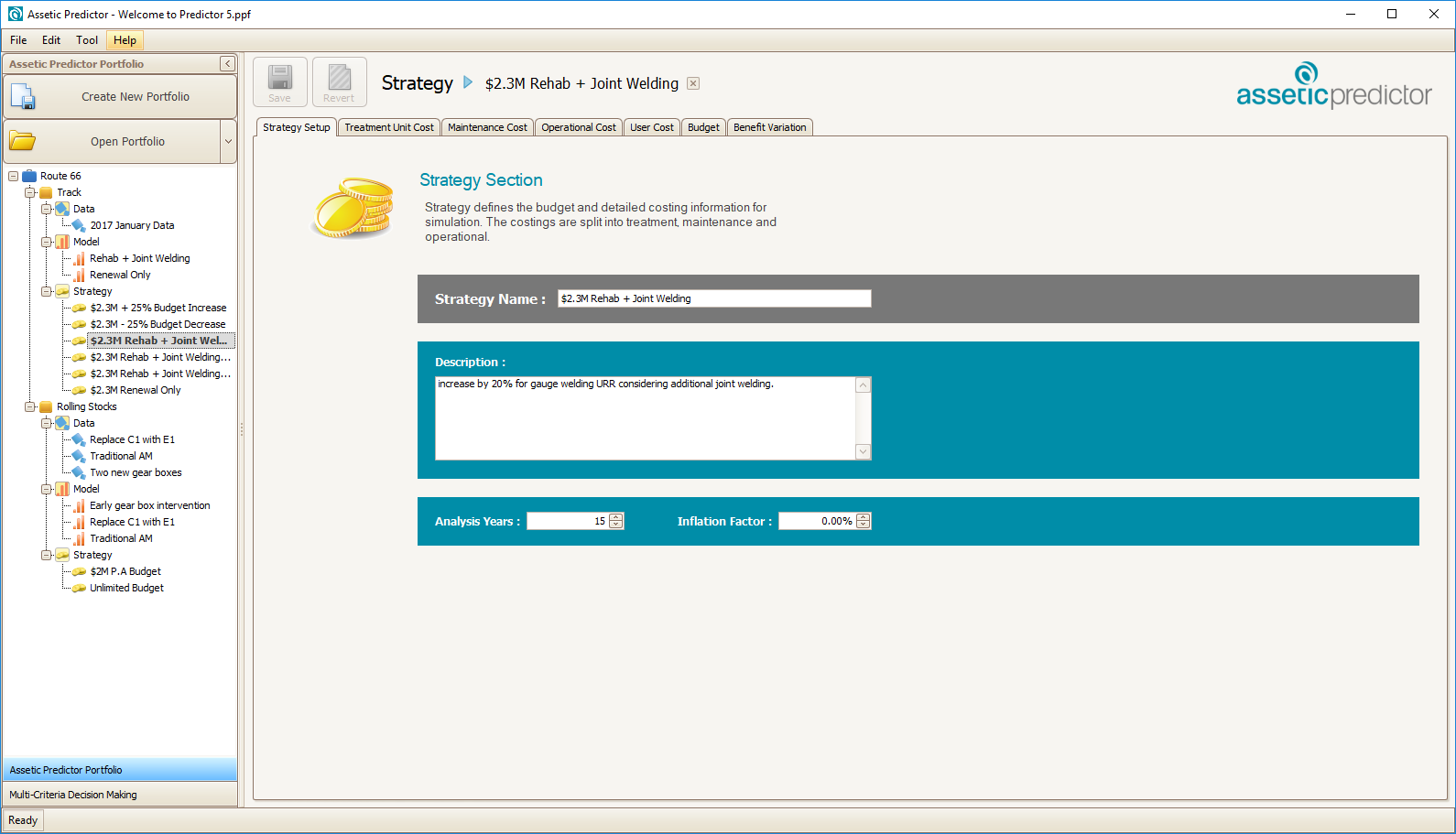Select the Assetic Predictor Portfolio panel button

(x=120, y=770)
